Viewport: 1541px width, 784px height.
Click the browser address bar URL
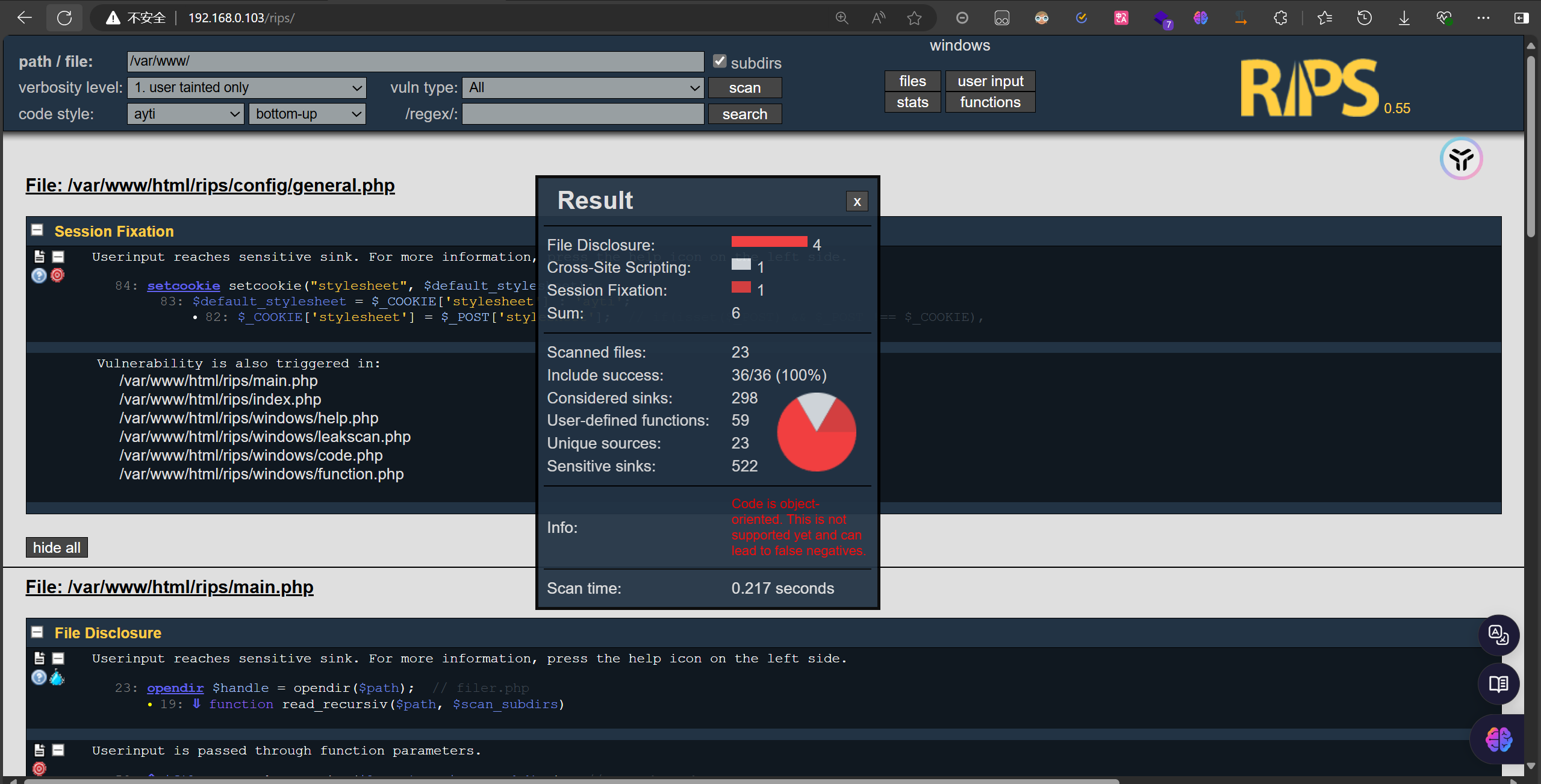tap(241, 18)
